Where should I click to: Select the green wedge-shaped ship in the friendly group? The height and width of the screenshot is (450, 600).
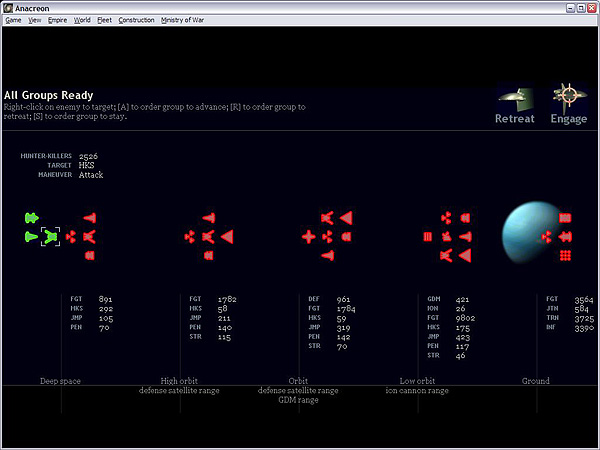pyautogui.click(x=31, y=236)
